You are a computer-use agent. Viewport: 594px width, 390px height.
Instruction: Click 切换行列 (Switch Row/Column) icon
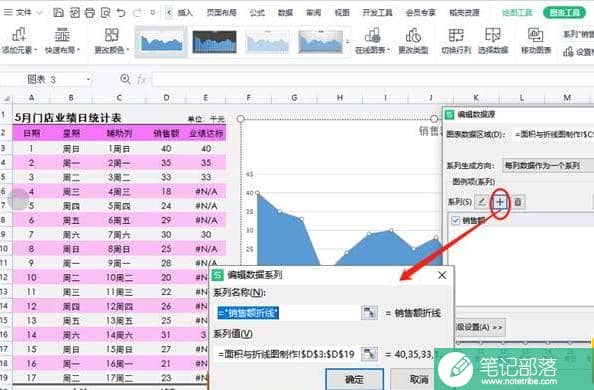tap(456, 35)
